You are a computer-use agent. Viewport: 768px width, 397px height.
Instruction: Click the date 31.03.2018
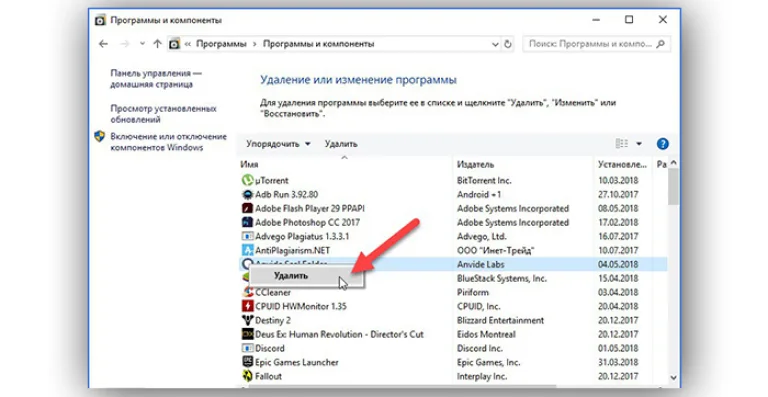618,363
